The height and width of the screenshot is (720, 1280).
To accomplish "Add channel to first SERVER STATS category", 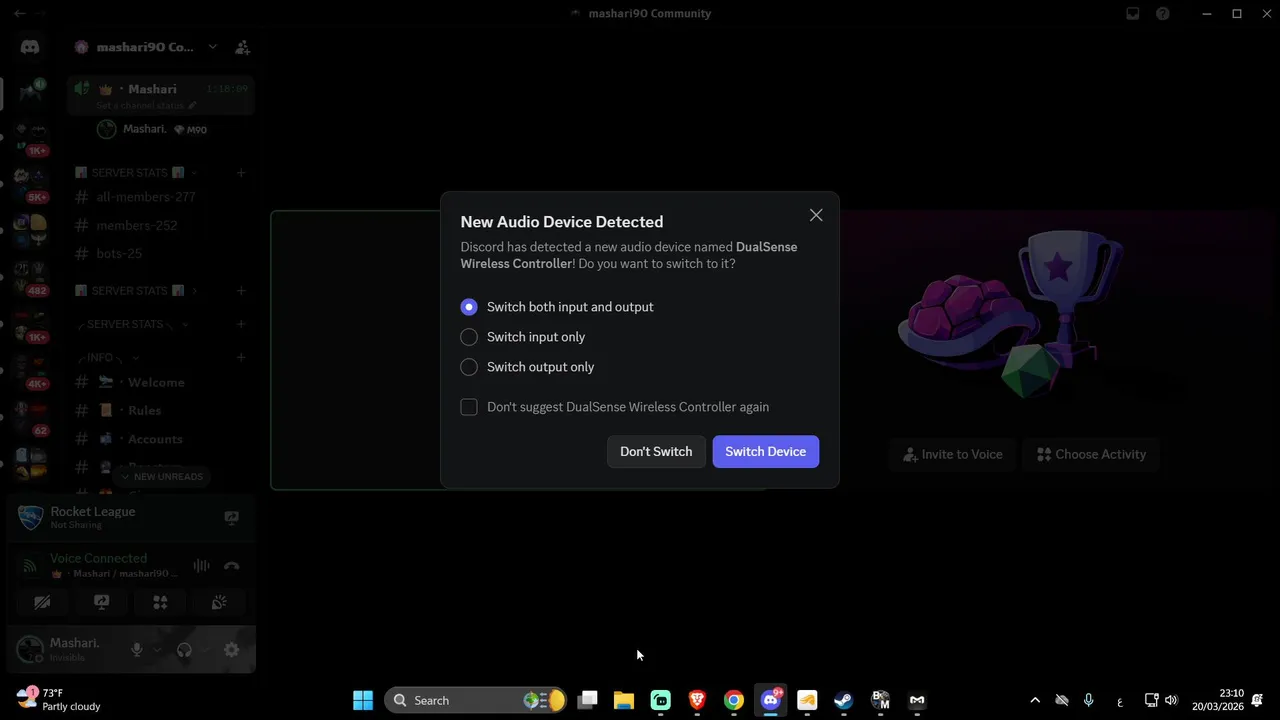I will (241, 173).
